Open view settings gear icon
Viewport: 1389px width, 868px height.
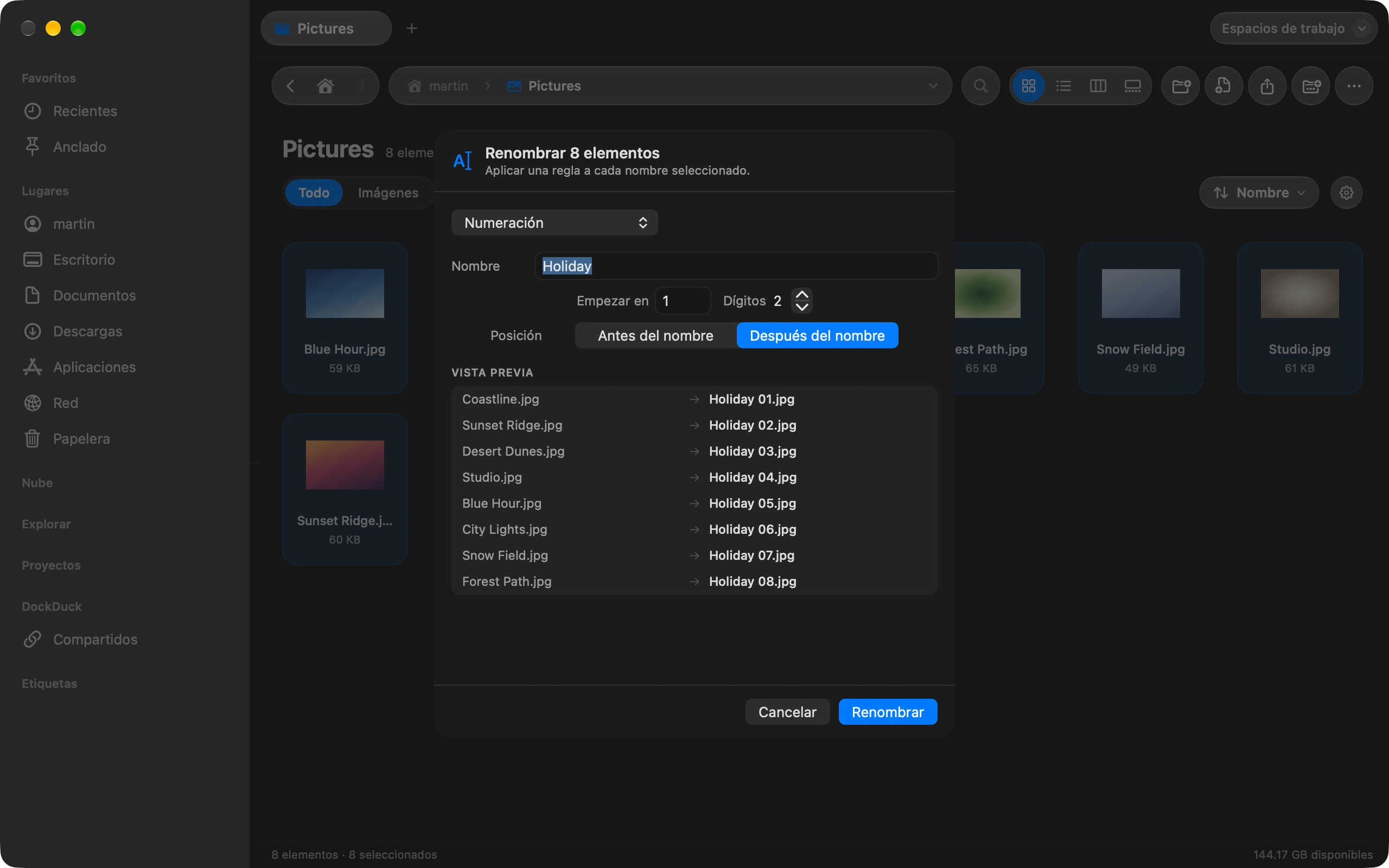point(1347,192)
